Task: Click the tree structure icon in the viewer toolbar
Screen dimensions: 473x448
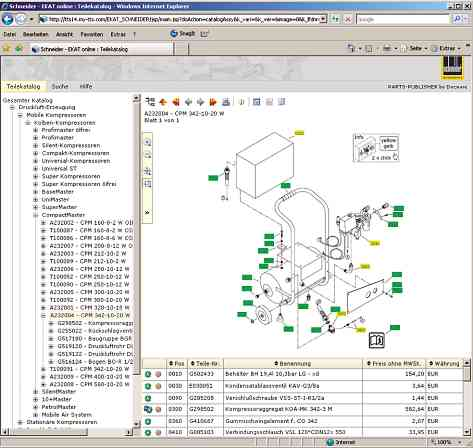Action: pos(150,102)
